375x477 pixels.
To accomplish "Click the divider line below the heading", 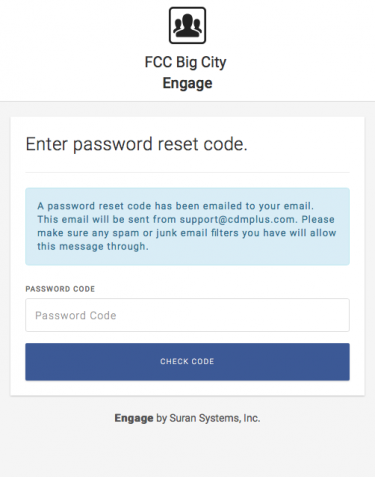I will 187,172.
